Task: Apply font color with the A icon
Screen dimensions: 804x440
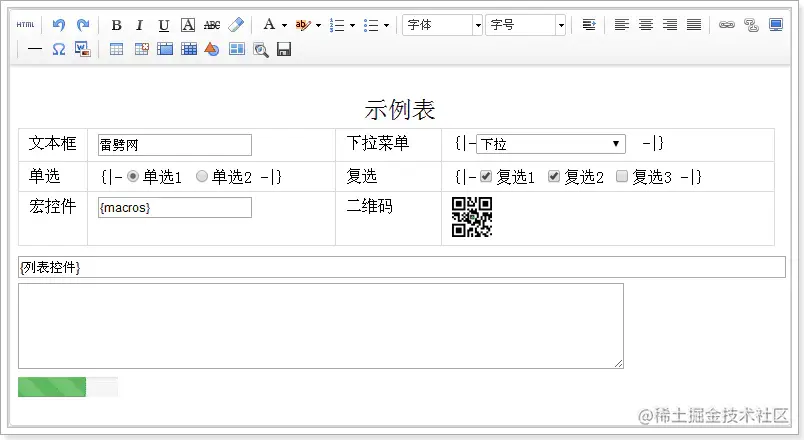Action: point(269,24)
